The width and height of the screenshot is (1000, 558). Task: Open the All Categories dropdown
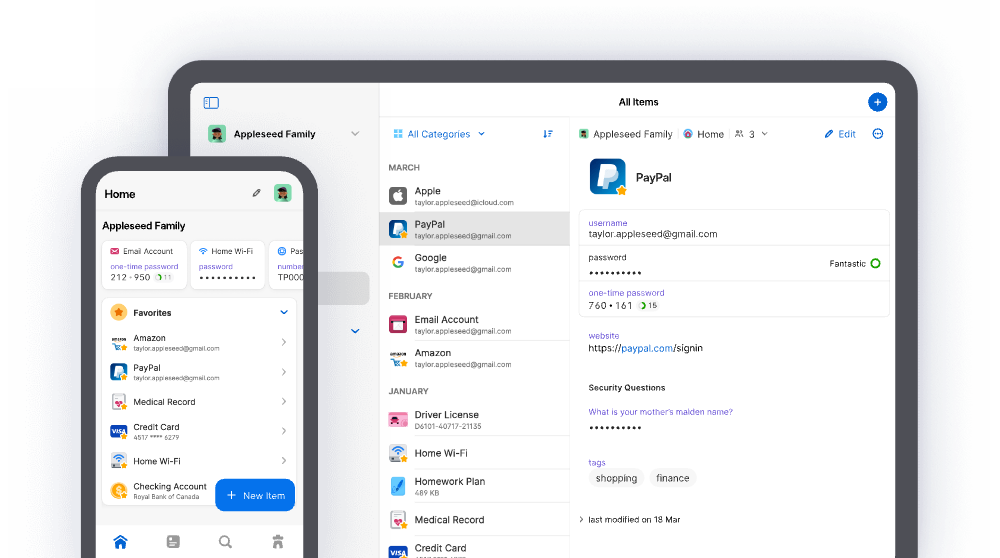(439, 134)
